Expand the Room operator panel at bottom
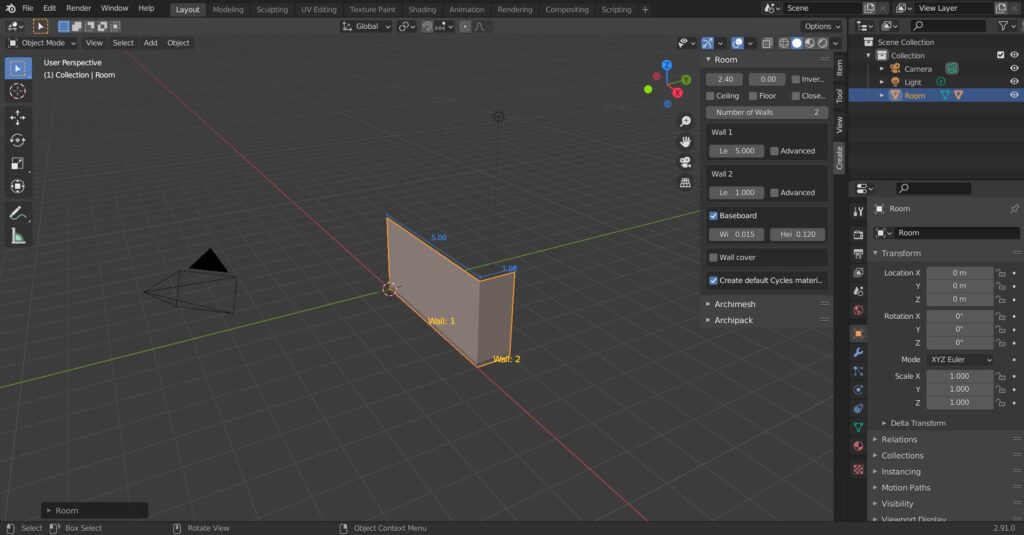The height and width of the screenshot is (535, 1024). pos(95,510)
